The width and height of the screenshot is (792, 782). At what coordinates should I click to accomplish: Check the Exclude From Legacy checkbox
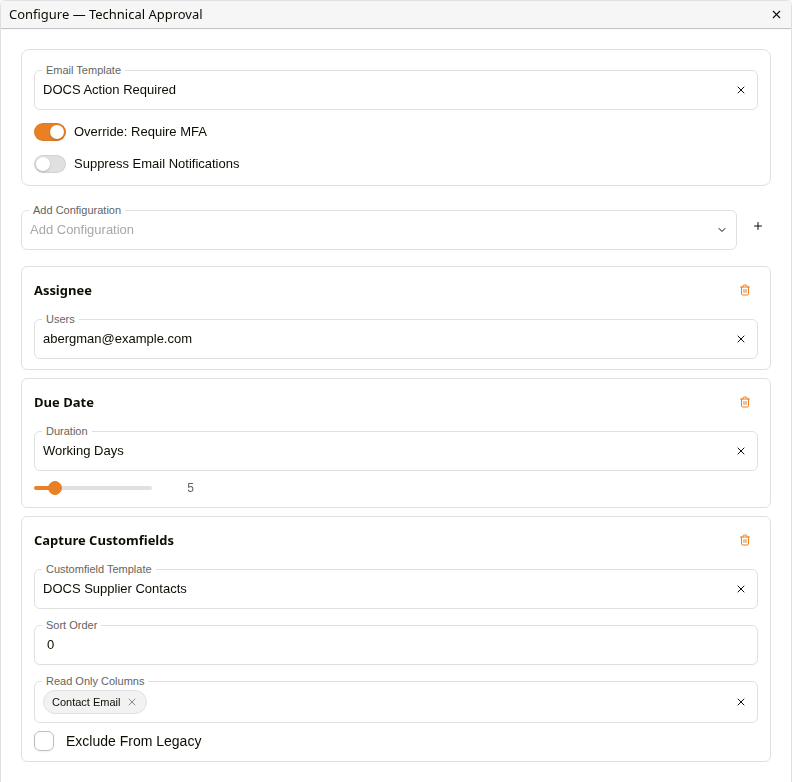44,741
